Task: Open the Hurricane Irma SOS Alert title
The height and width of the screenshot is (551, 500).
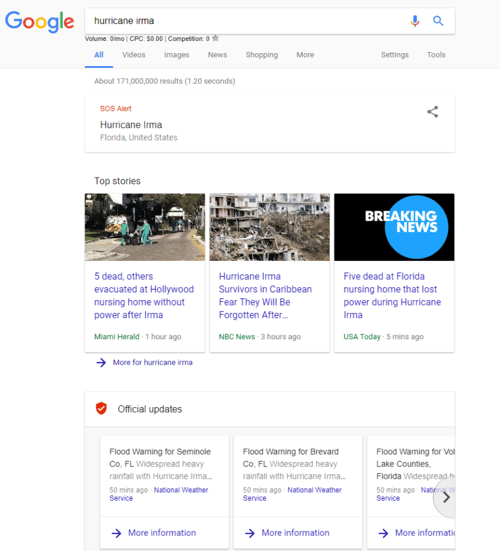Action: coord(131,125)
